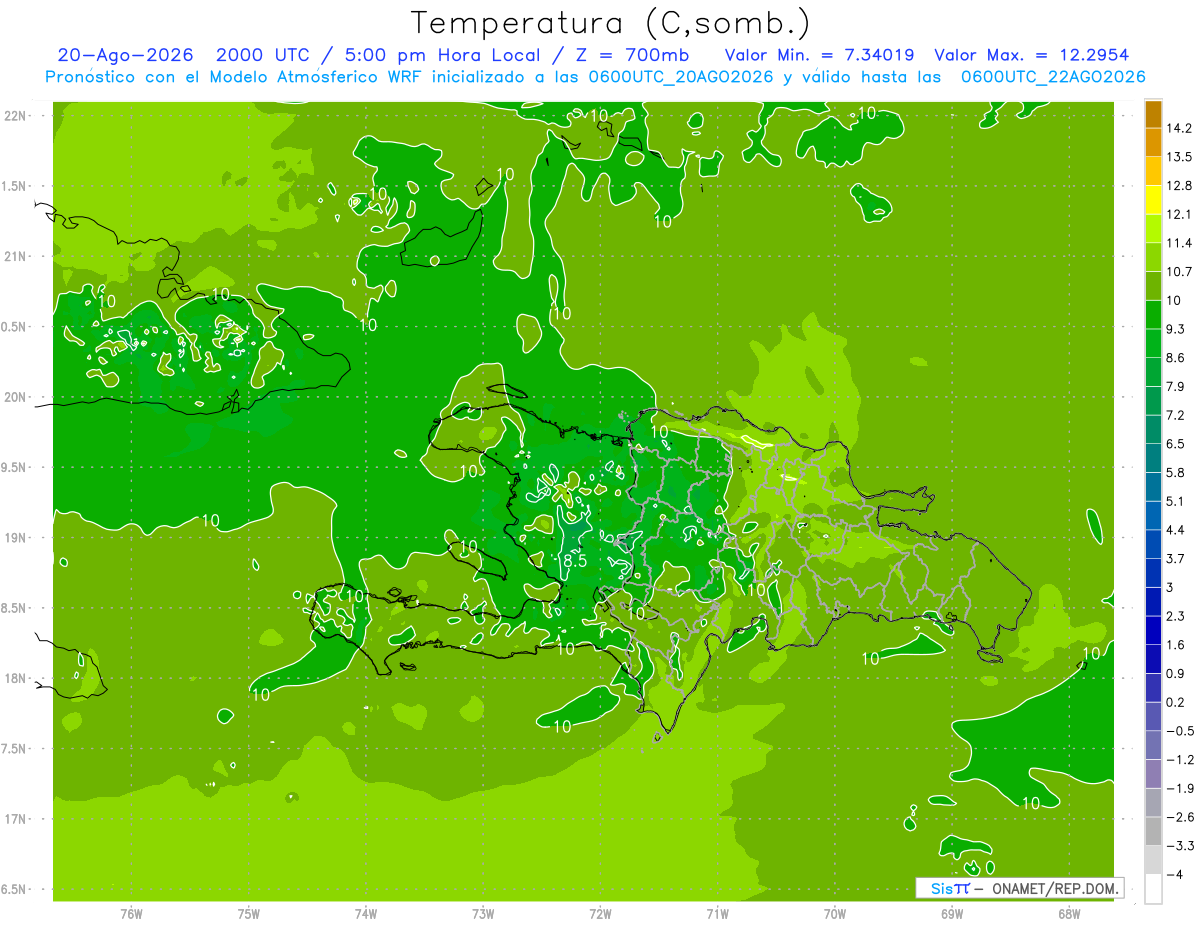Viewport: 1200px width, 927px height.
Task: Click the '68W' longitude axis label
Action: click(x=1068, y=914)
